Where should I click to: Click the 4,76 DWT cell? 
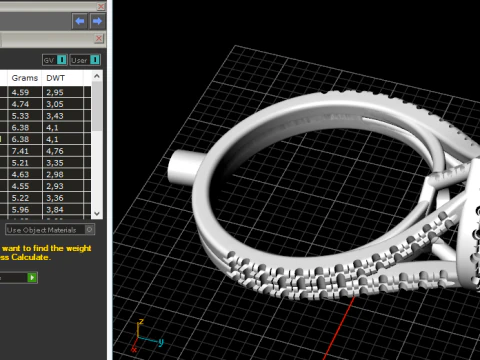pos(63,151)
